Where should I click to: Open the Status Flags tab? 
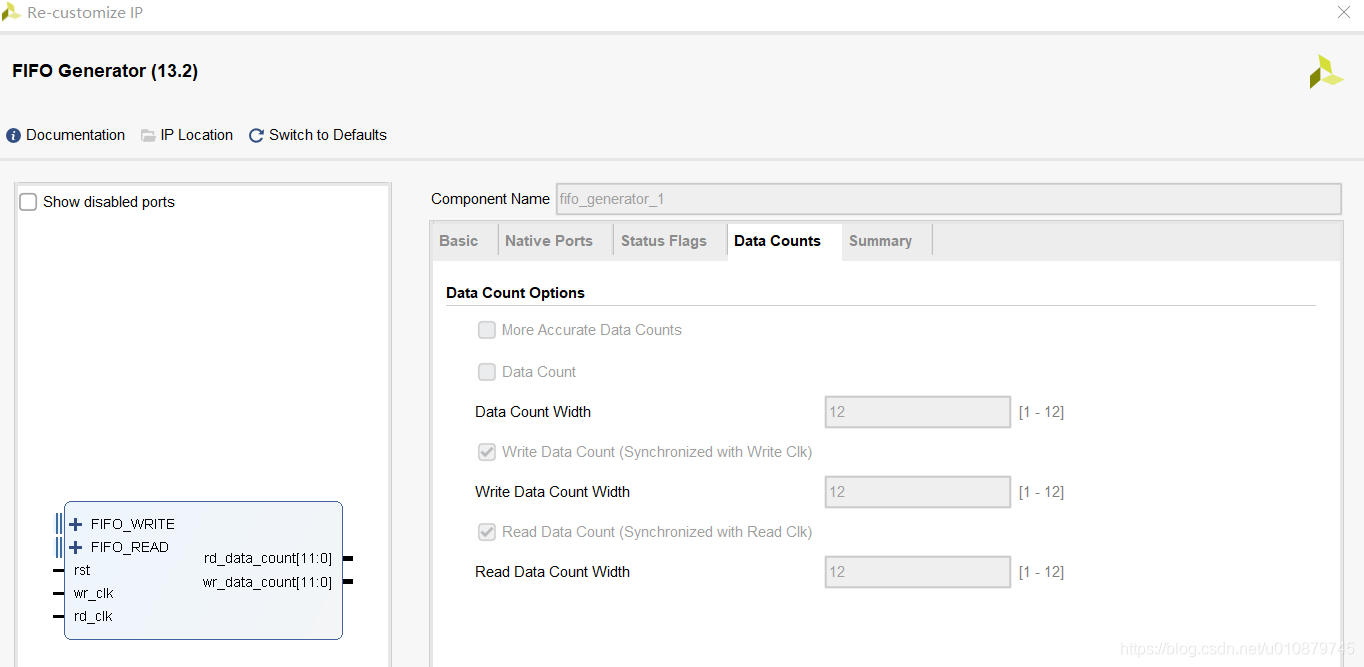click(664, 241)
